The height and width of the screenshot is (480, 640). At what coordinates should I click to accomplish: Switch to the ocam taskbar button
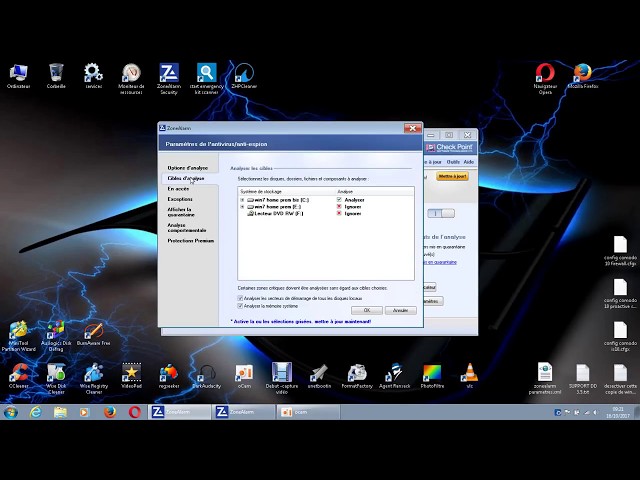(308, 412)
